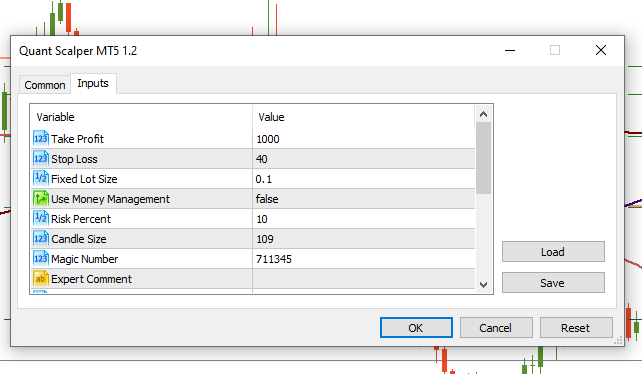The image size is (642, 374).
Task: Load an input preset file
Action: [x=553, y=252]
